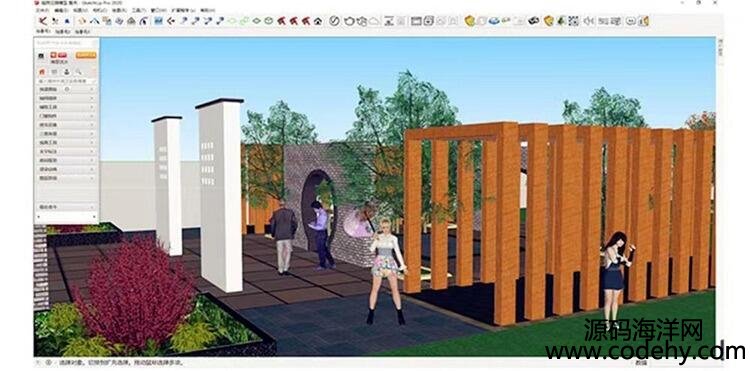
Task: Click the magnifier search icon in plugin panel
Action: tap(78, 72)
